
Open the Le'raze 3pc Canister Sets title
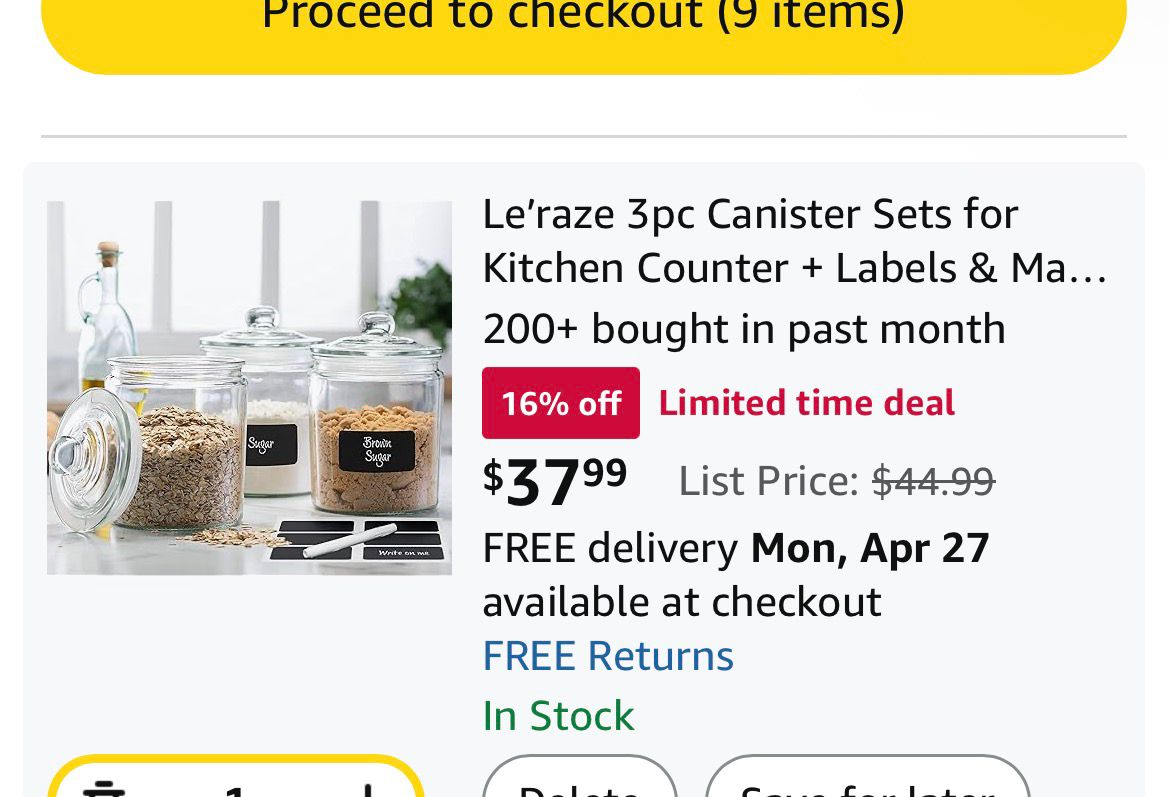tap(749, 240)
